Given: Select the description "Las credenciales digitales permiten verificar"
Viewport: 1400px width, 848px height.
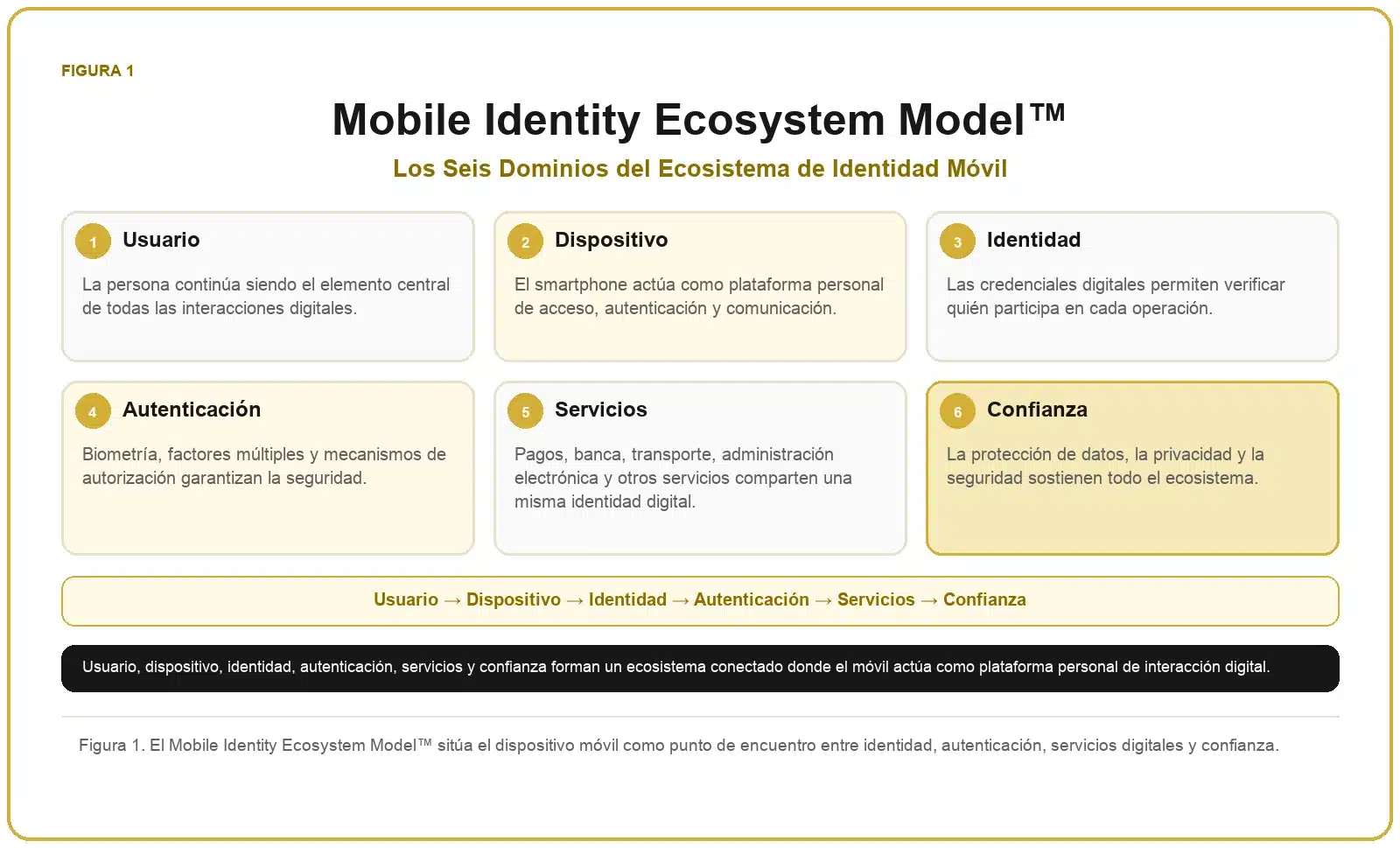Looking at the screenshot, I should [x=1116, y=296].
